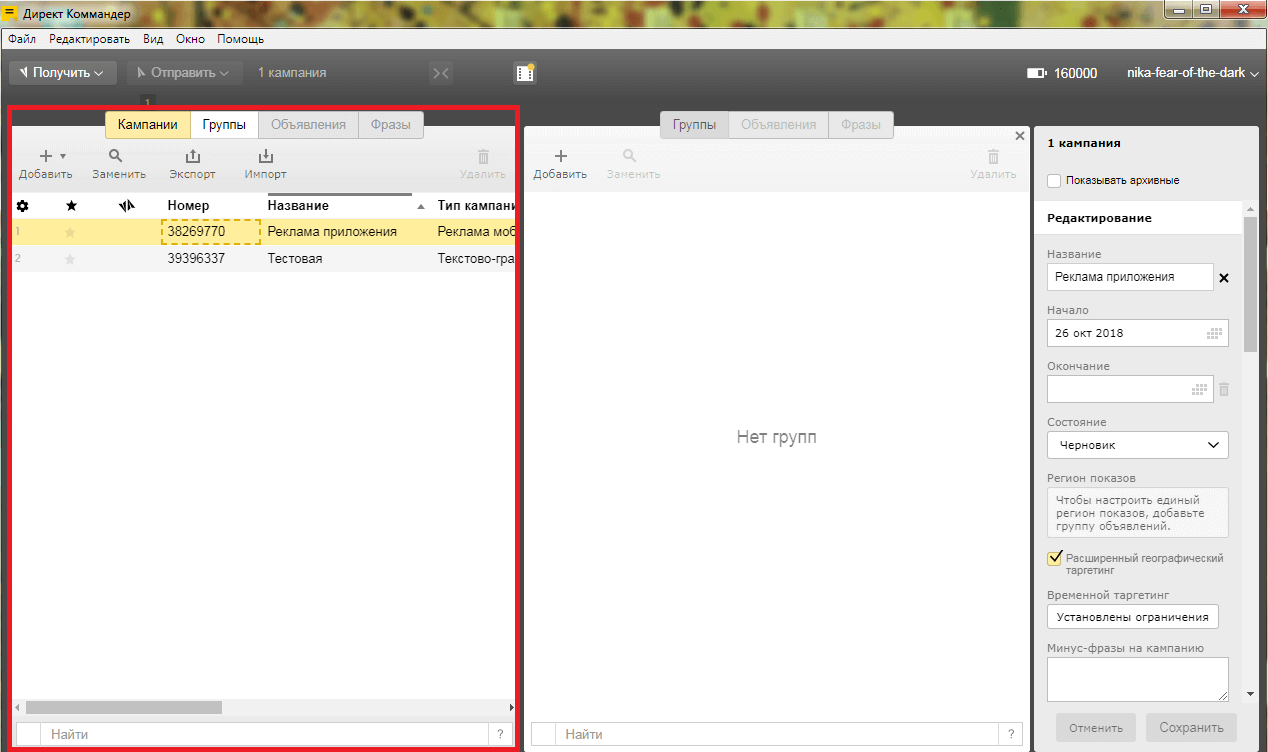Open the Редактировать menu

pos(89,39)
